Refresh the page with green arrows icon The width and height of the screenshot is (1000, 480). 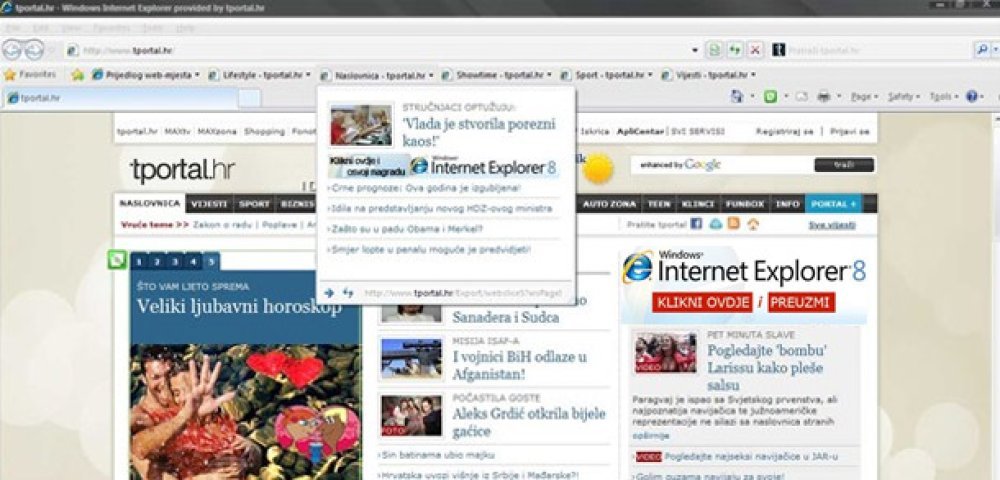tap(735, 50)
